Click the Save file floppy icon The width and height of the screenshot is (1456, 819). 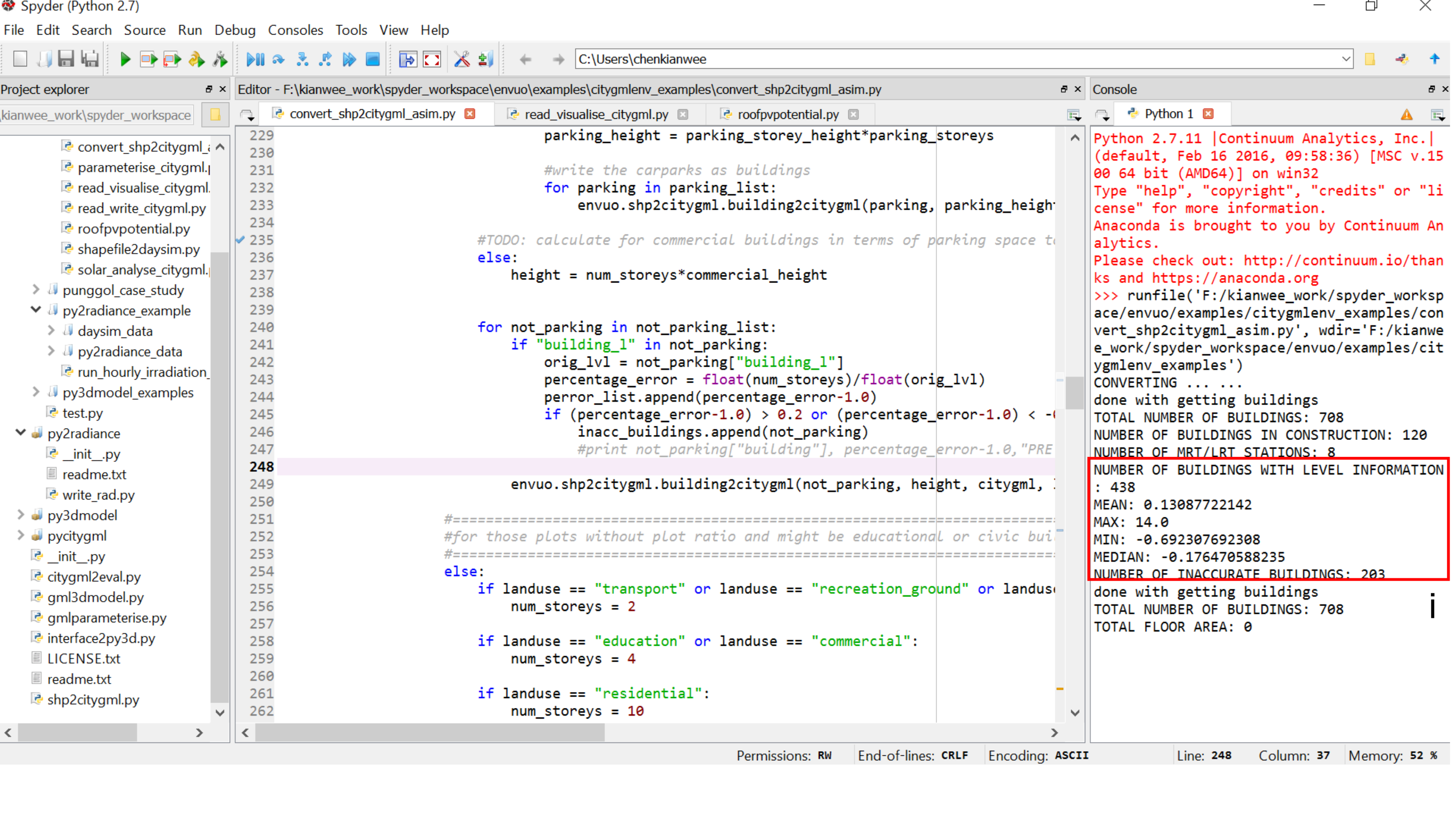coord(66,59)
